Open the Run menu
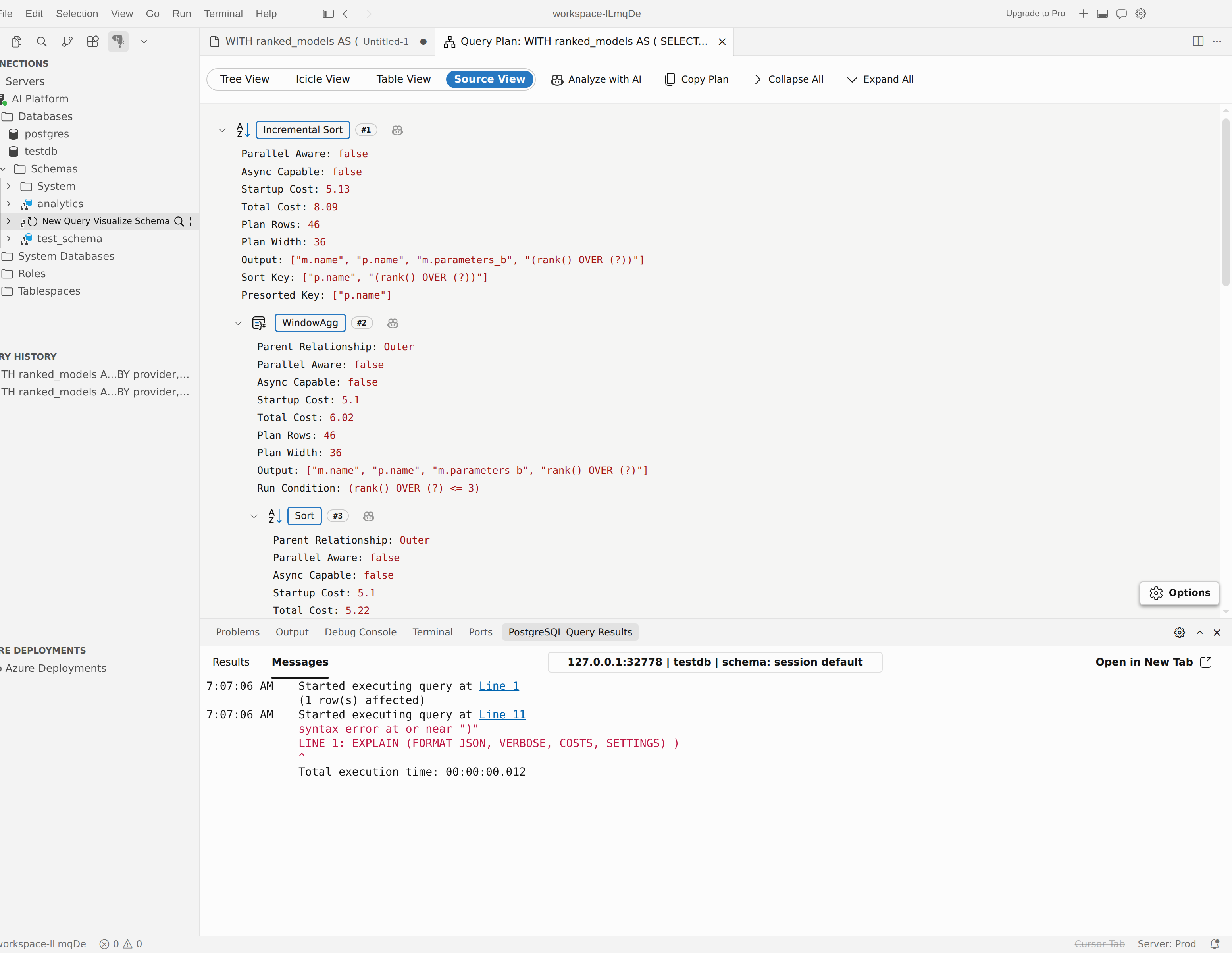The image size is (1232, 953). [x=182, y=14]
